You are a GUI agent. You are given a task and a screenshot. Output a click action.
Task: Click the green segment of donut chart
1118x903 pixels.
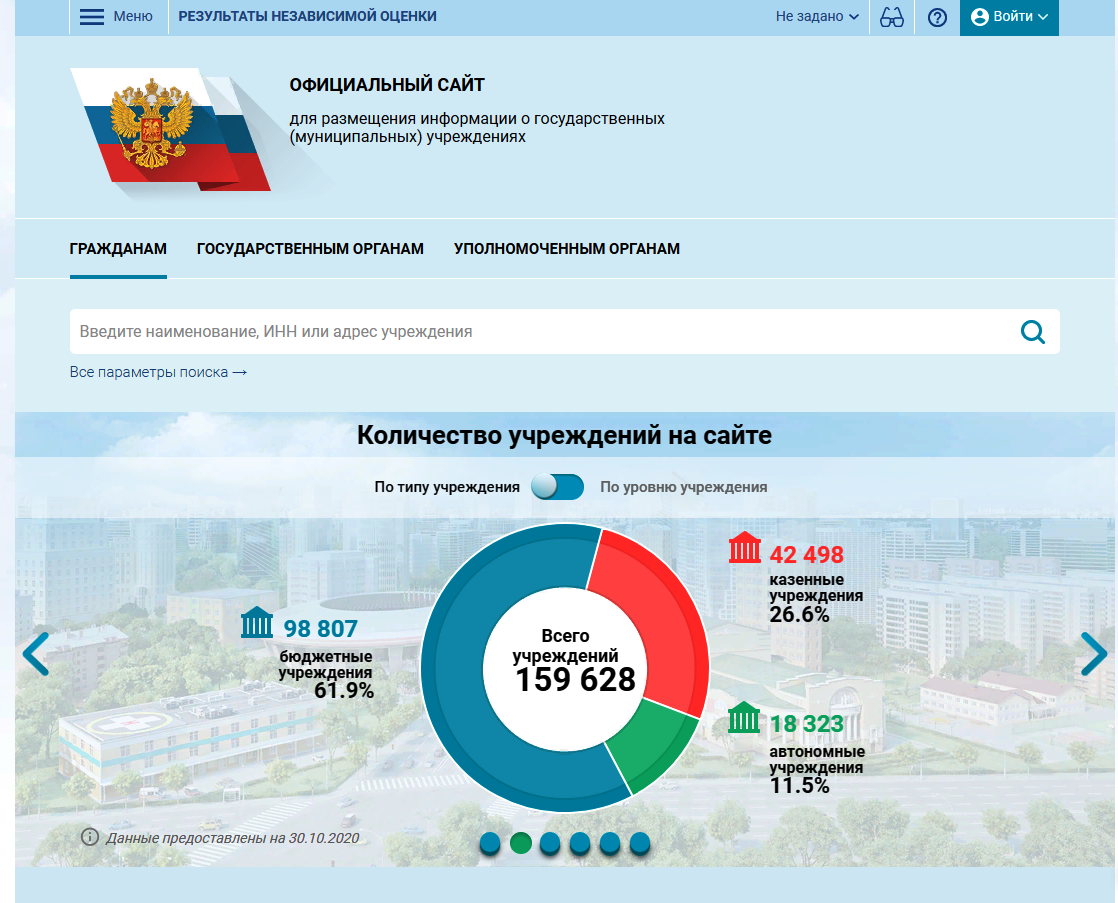tap(652, 745)
